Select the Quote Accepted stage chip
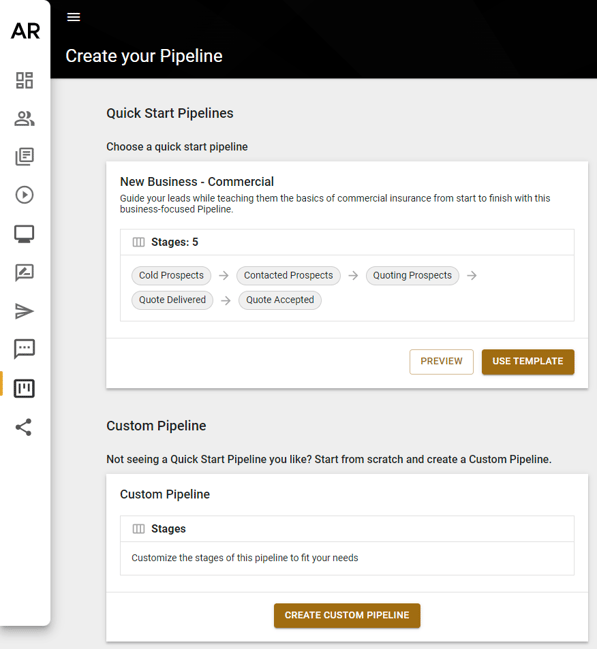 click(280, 300)
